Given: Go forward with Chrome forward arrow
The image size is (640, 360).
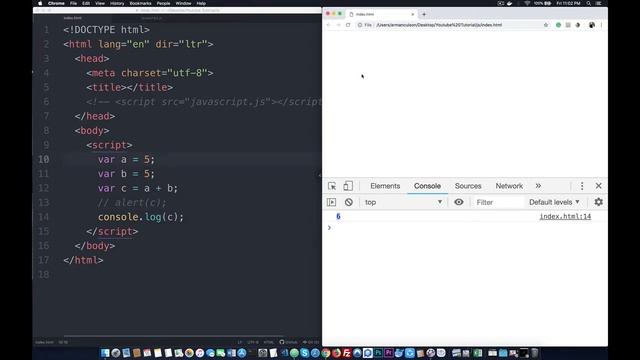Looking at the screenshot, I should pos(338,25).
